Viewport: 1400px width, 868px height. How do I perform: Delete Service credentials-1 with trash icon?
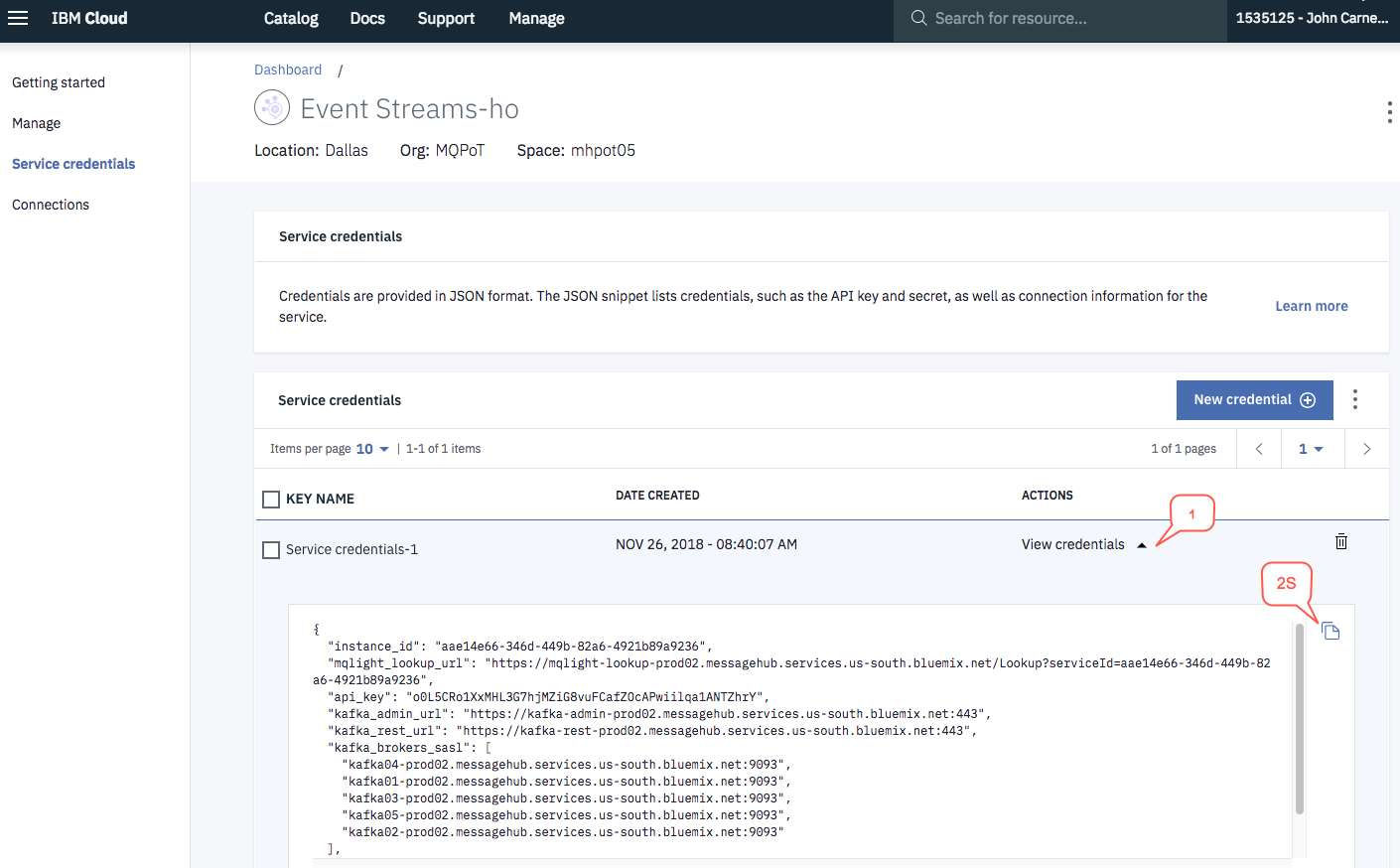tap(1341, 541)
